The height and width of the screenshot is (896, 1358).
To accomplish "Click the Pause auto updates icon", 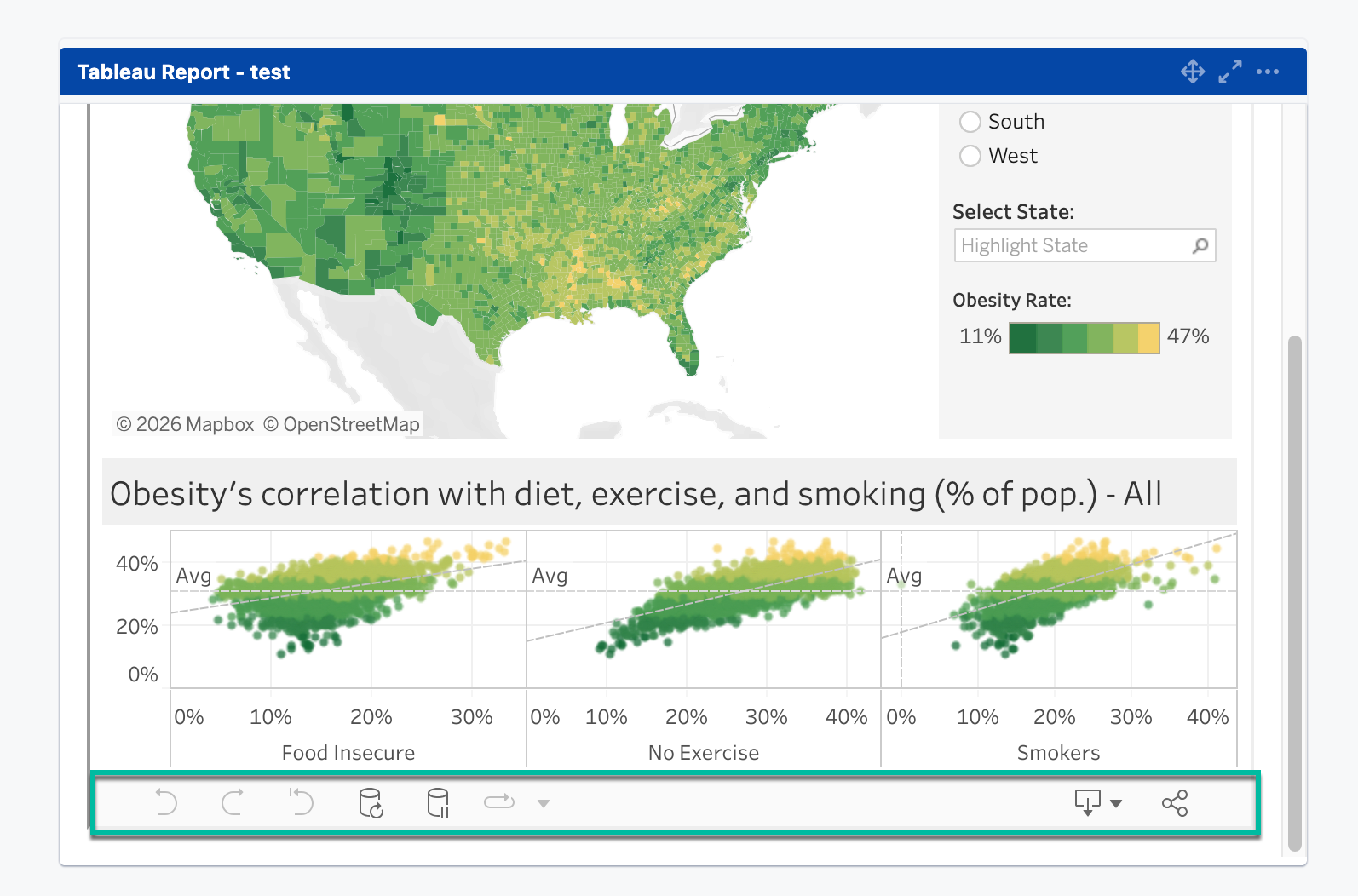I will [x=438, y=802].
